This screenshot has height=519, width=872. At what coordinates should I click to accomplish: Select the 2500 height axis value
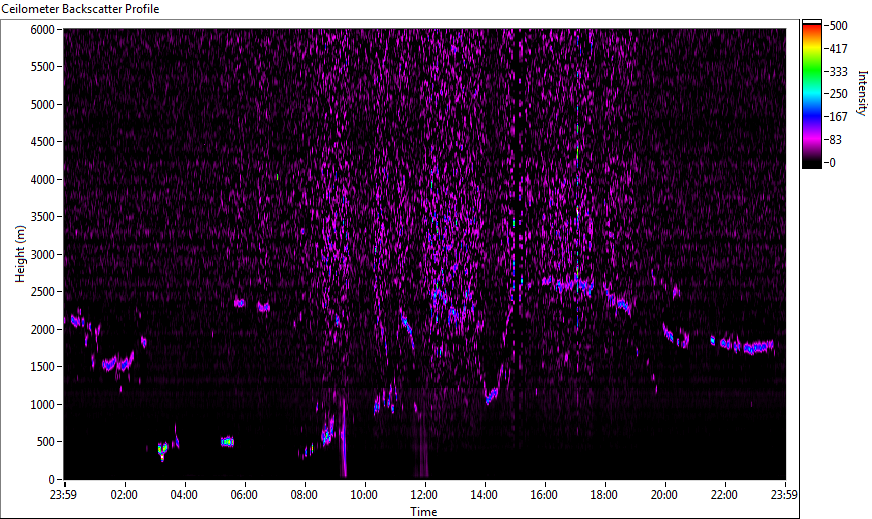pyautogui.click(x=42, y=293)
